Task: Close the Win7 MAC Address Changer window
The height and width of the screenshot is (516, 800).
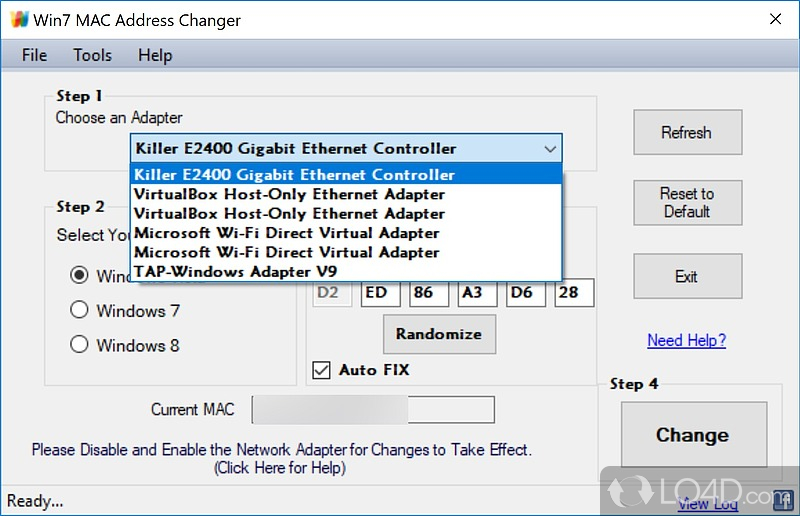Action: point(776,19)
